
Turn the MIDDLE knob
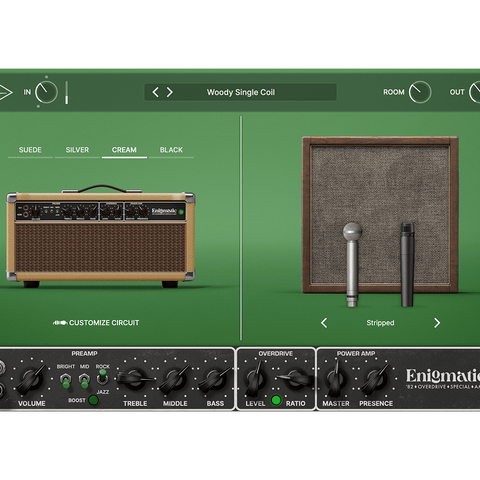point(175,379)
